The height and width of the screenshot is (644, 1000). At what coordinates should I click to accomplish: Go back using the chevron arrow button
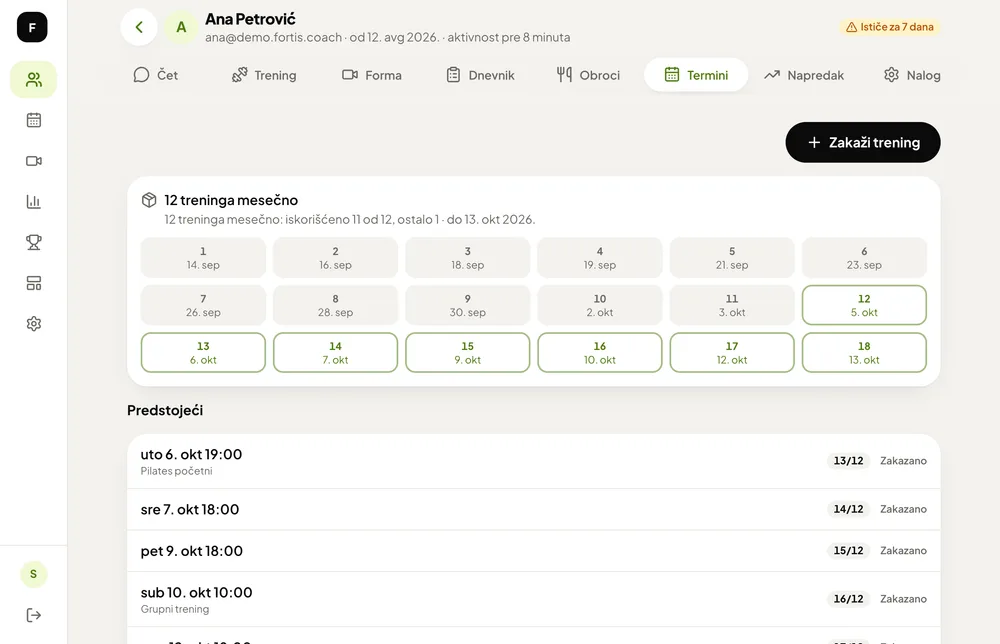(139, 27)
